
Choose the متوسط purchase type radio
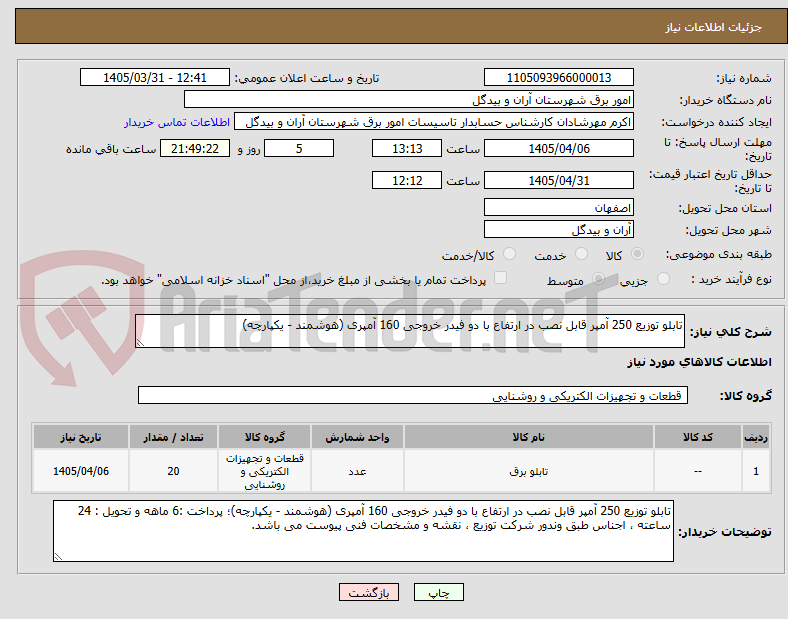coord(598,279)
